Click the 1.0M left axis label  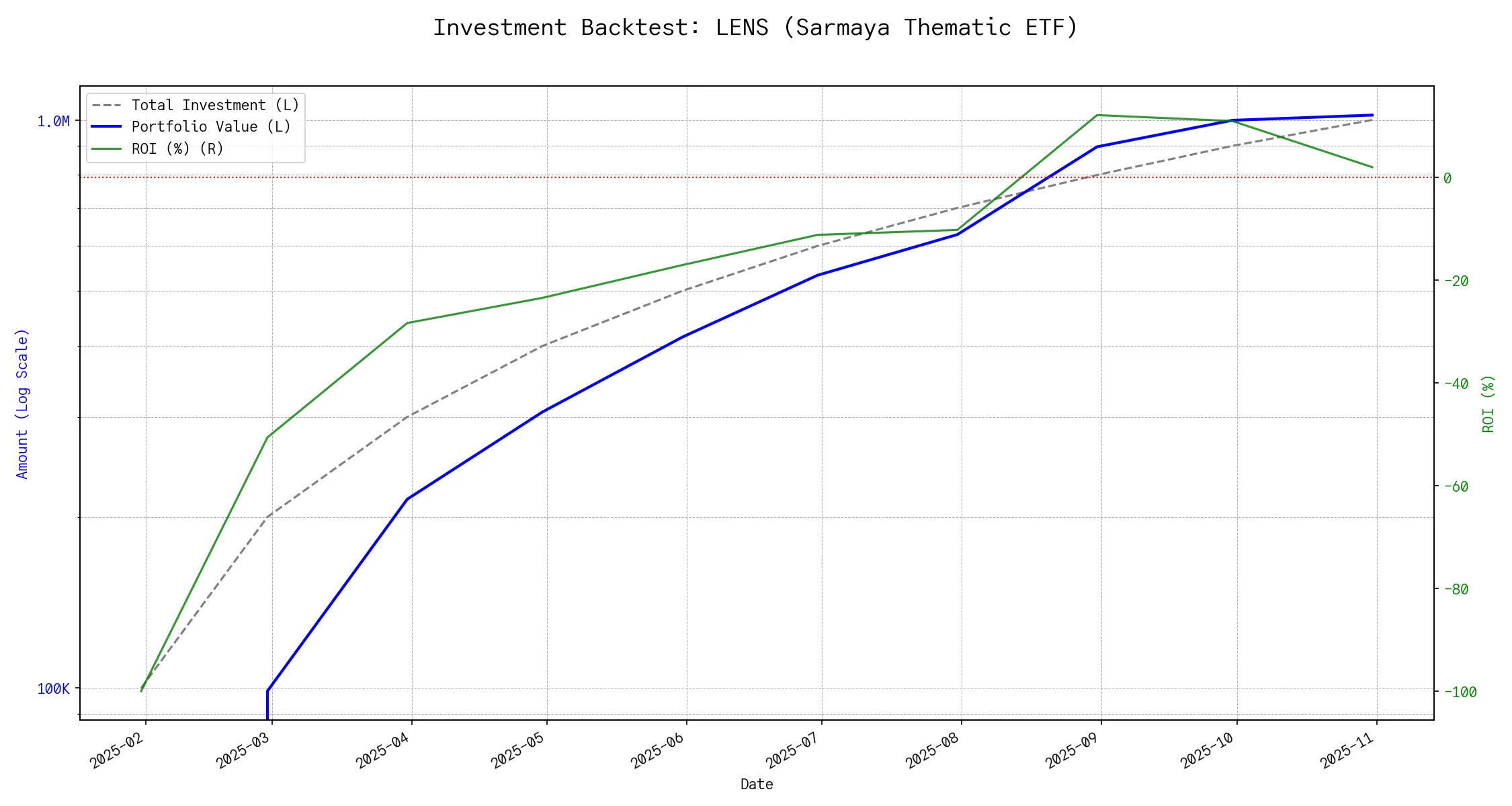coord(53,122)
